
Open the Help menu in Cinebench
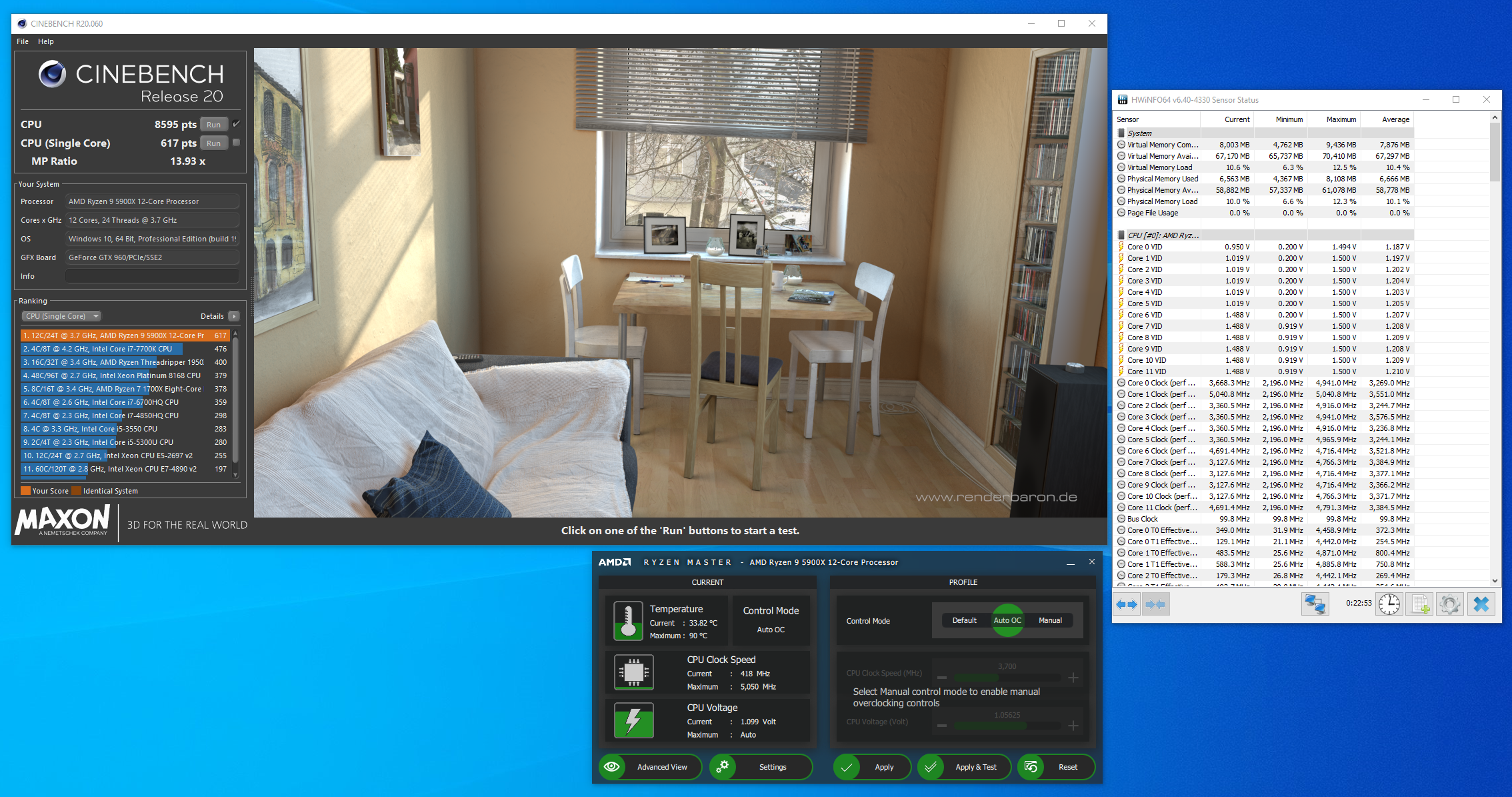45,41
